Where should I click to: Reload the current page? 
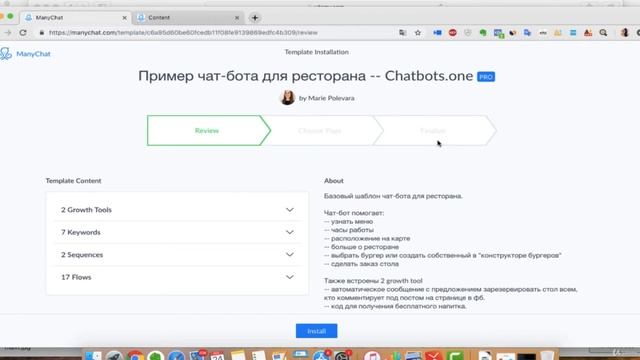(23, 33)
